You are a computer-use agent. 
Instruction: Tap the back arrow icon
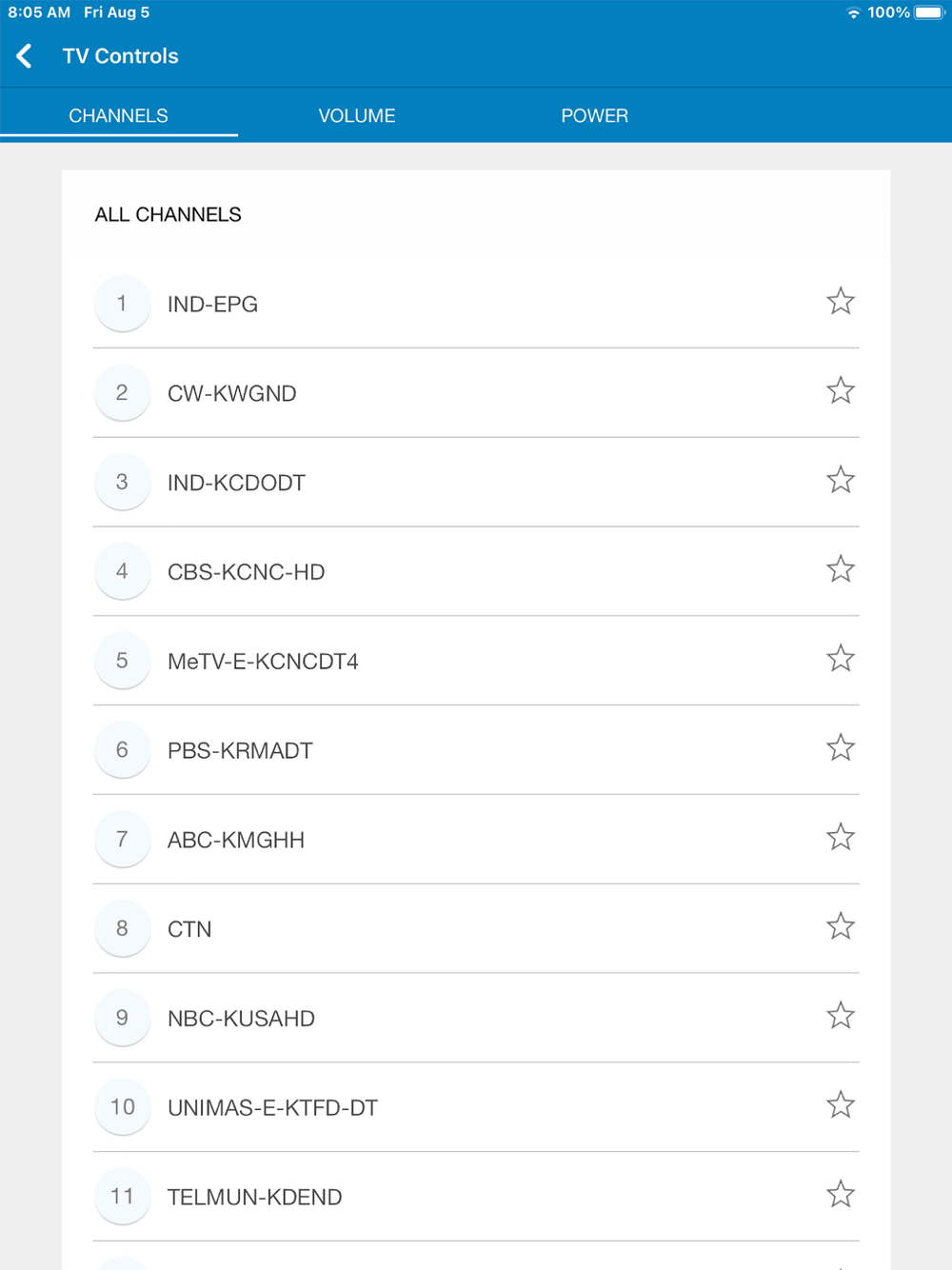[26, 56]
